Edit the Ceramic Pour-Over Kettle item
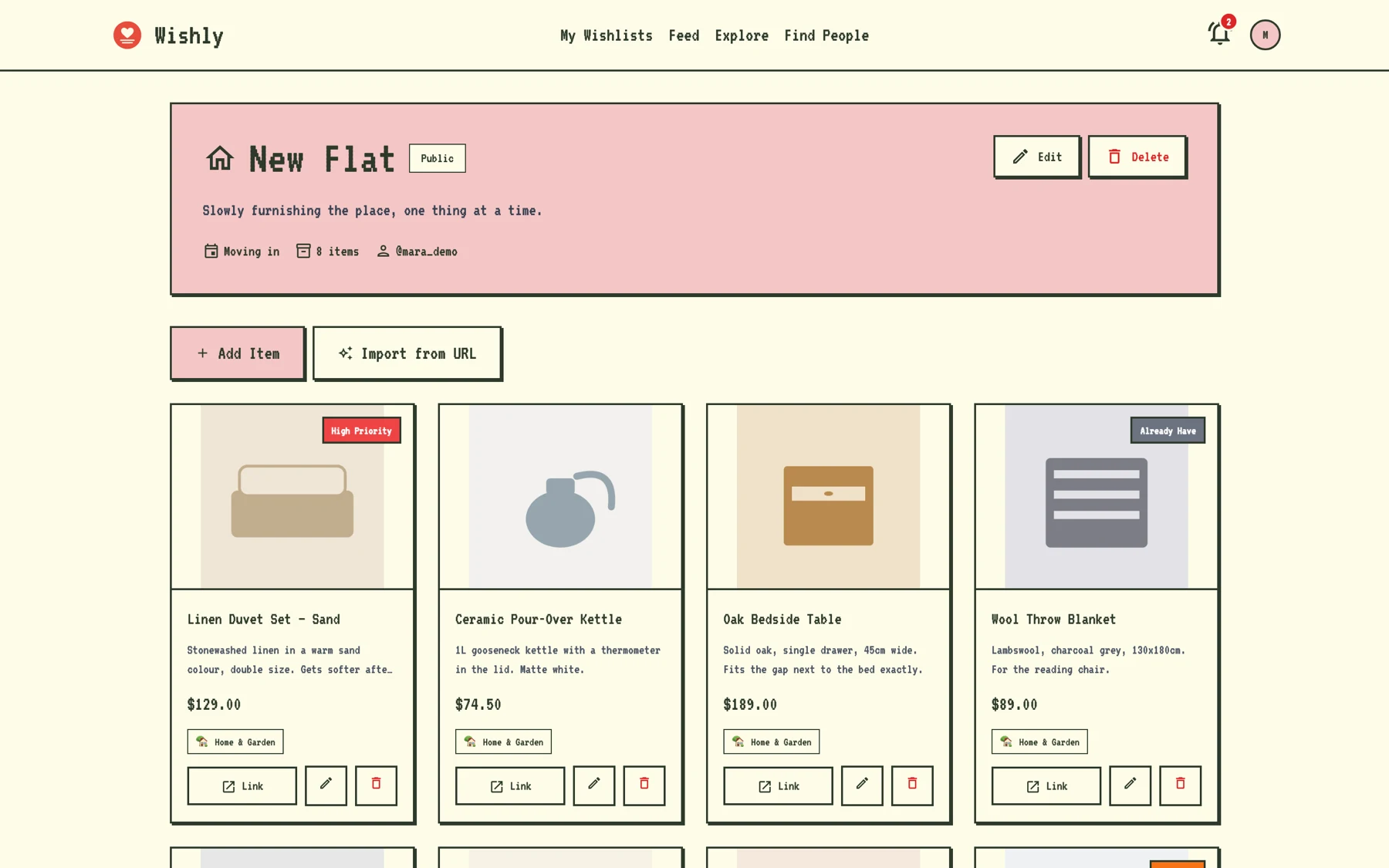The width and height of the screenshot is (1389, 868). coord(593,785)
